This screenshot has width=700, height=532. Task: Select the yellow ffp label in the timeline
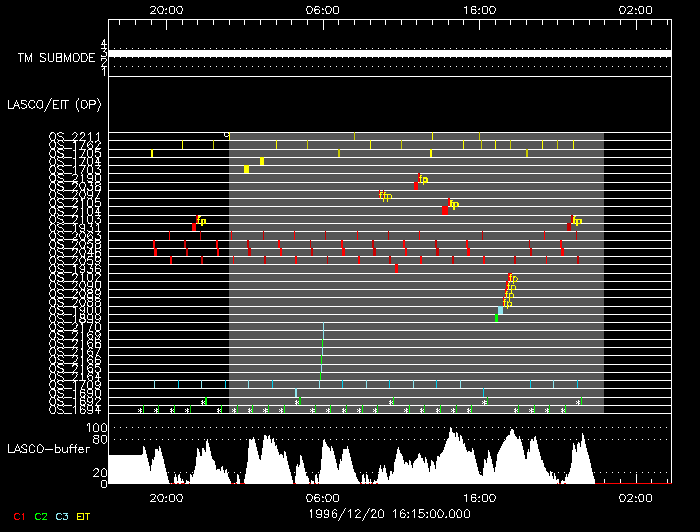[x=385, y=196]
